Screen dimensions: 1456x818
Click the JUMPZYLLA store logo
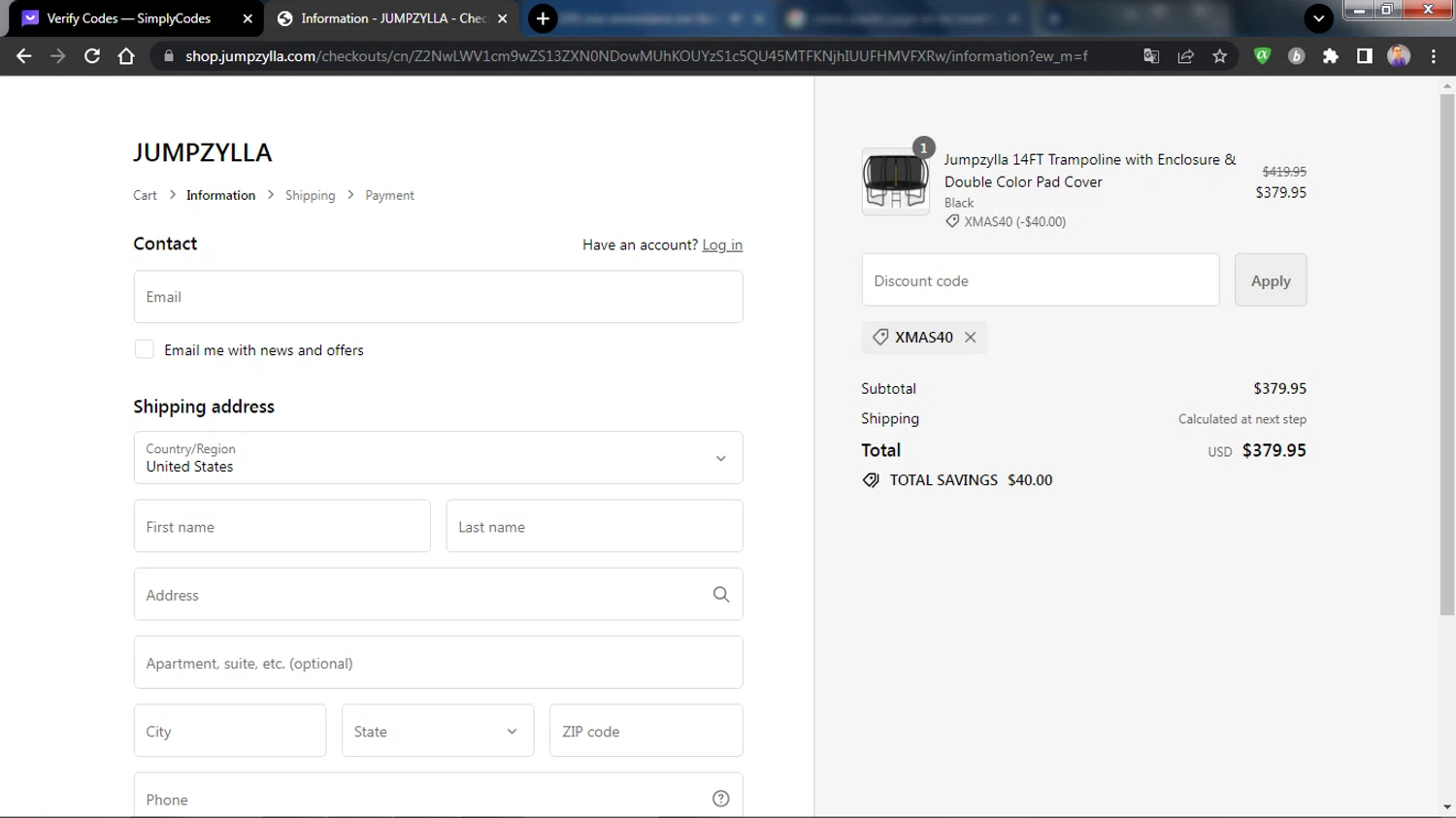[202, 152]
